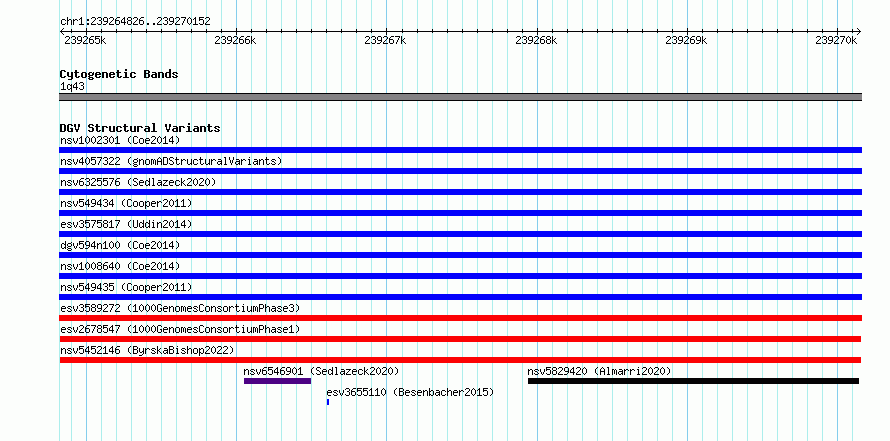
Task: Open the nsv6546901 (Sedlazeck2020) label
Action: point(321,371)
